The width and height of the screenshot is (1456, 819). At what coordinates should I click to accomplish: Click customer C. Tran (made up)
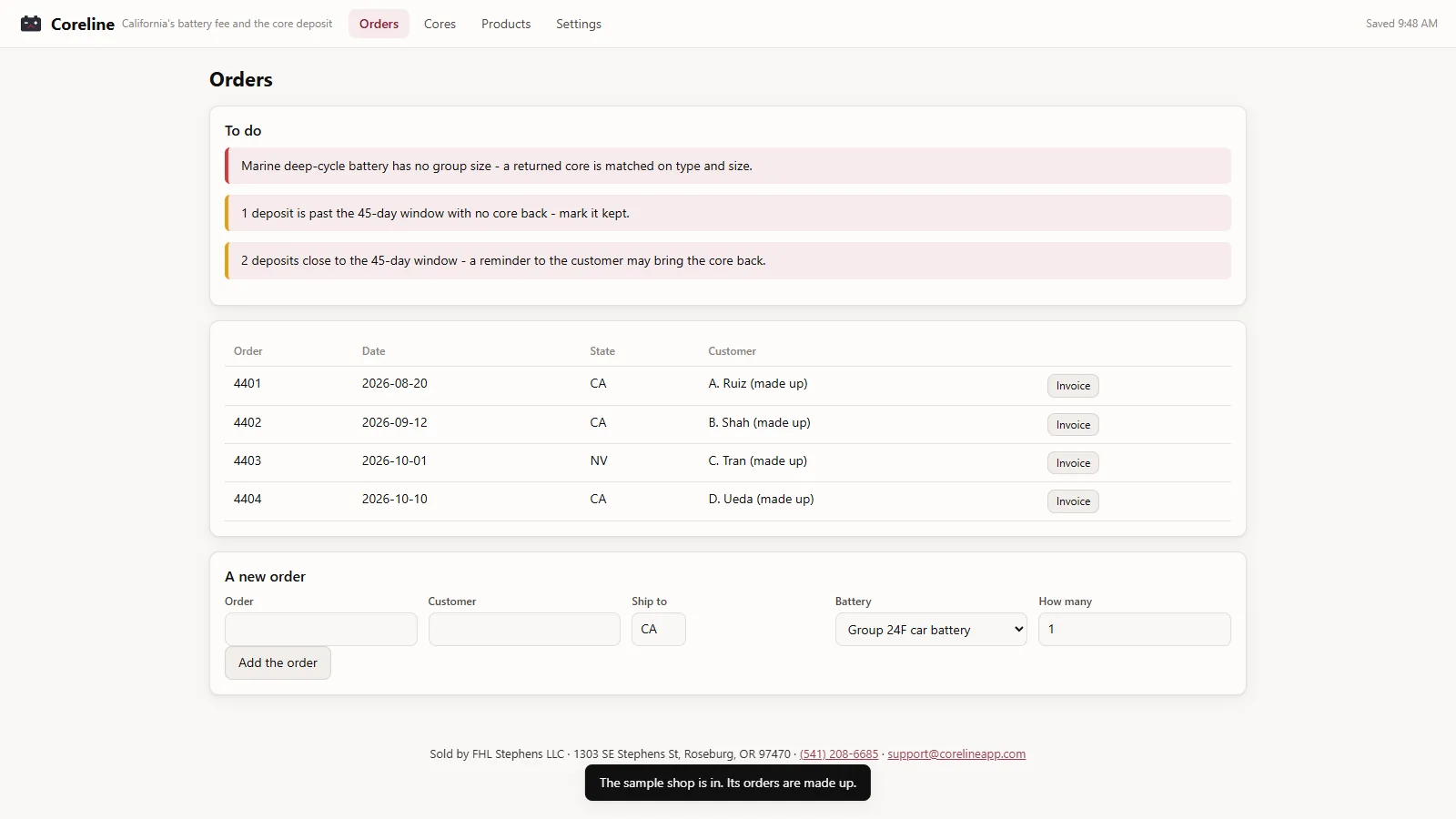click(x=758, y=460)
